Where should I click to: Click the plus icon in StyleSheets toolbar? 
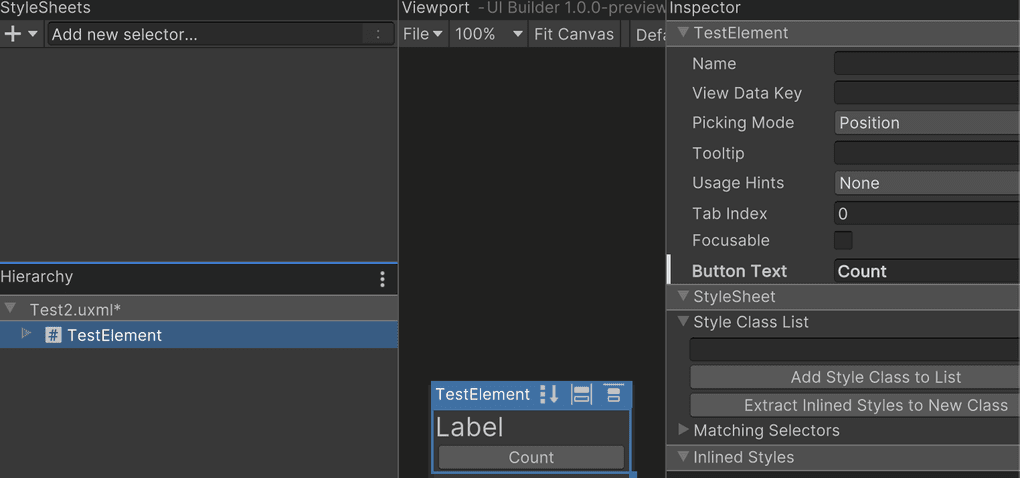tap(13, 34)
